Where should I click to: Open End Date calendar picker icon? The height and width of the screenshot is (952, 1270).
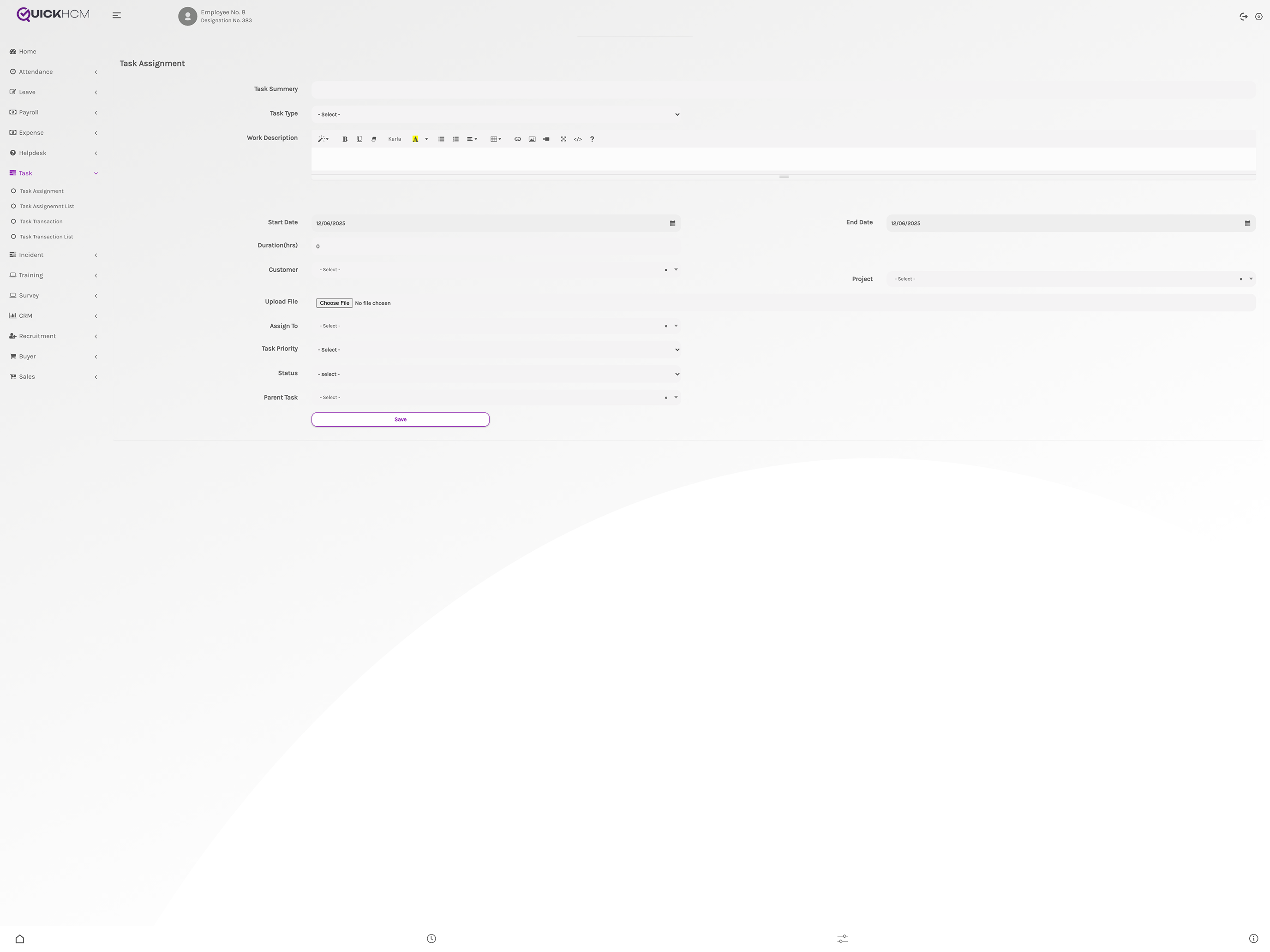click(1247, 223)
